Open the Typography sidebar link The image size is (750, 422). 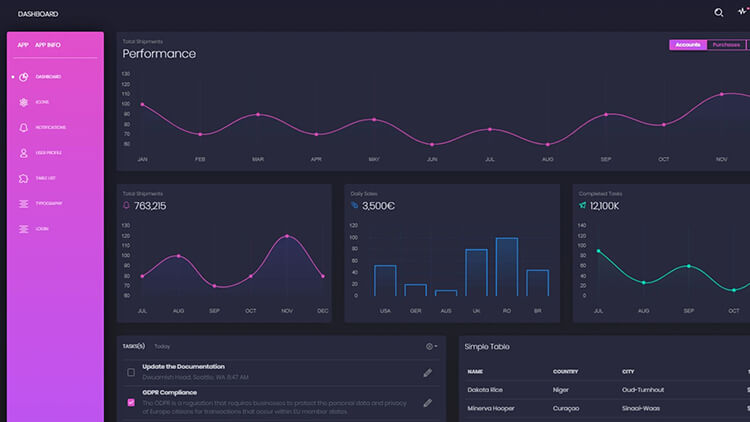tap(49, 203)
